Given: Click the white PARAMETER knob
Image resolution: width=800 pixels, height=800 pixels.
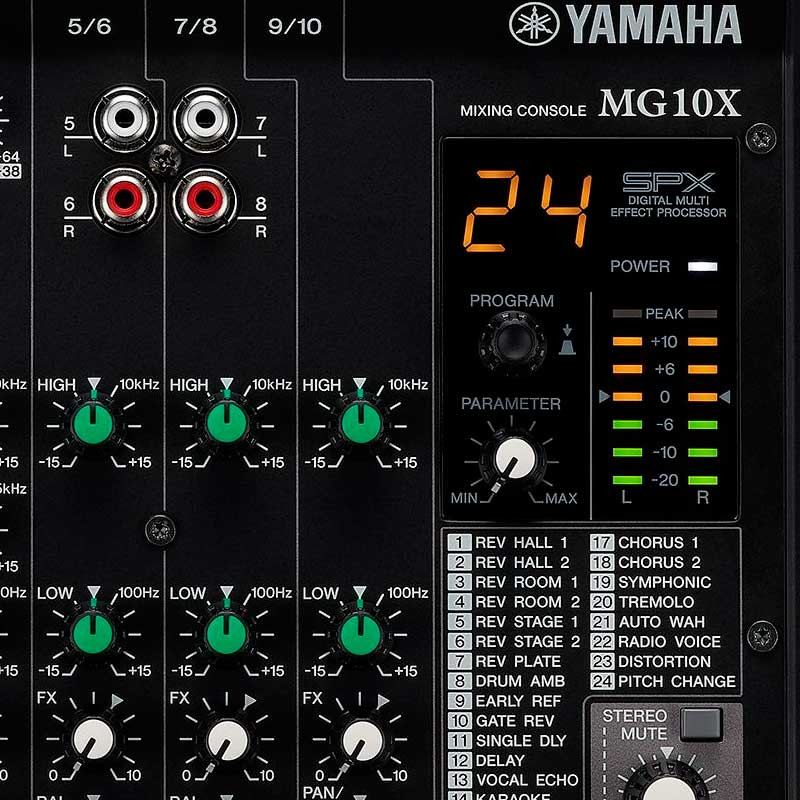Looking at the screenshot, I should click(515, 459).
